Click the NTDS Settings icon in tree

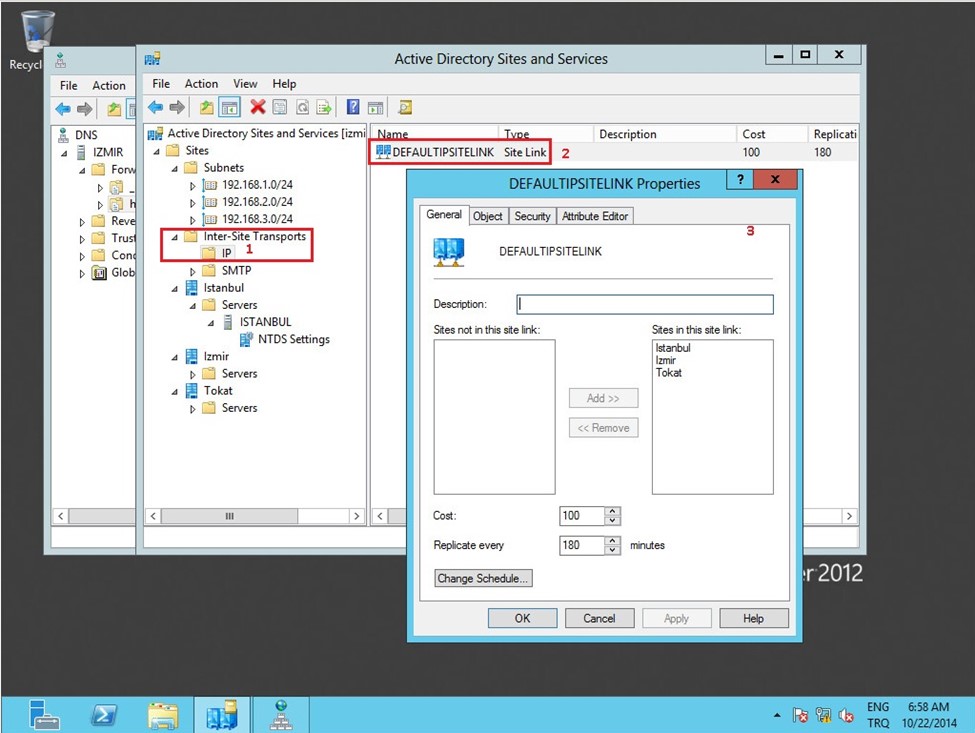pos(247,339)
